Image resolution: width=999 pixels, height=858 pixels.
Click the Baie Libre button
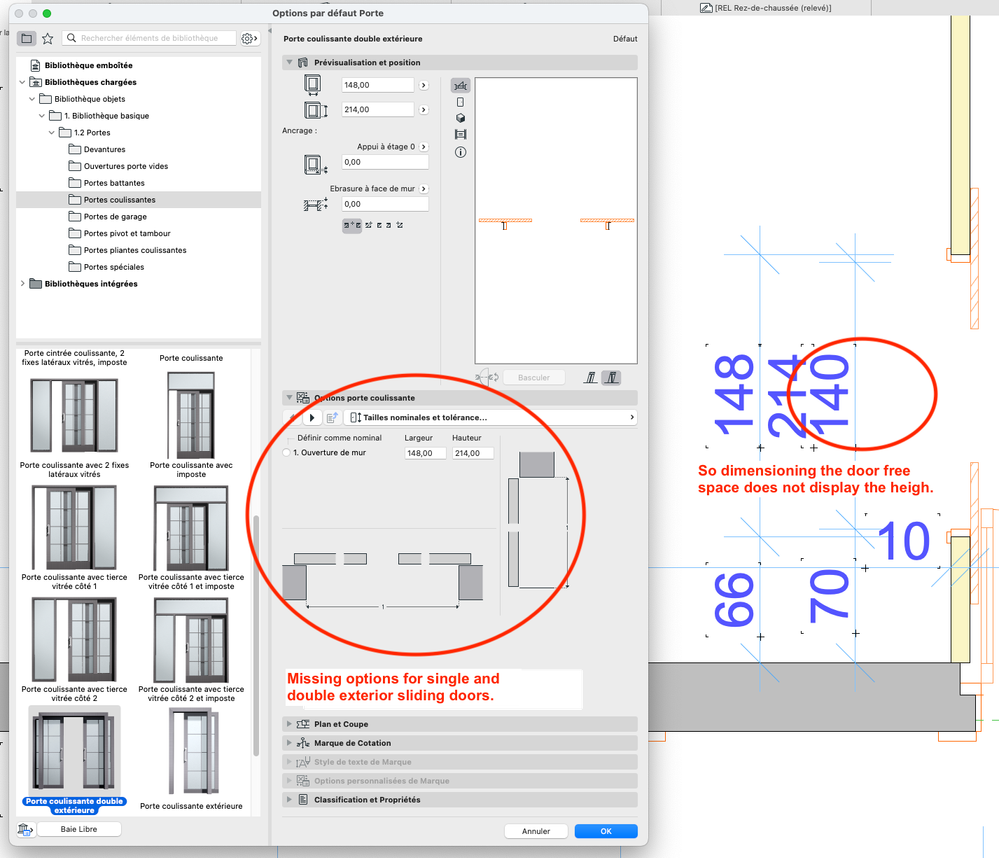pos(79,829)
